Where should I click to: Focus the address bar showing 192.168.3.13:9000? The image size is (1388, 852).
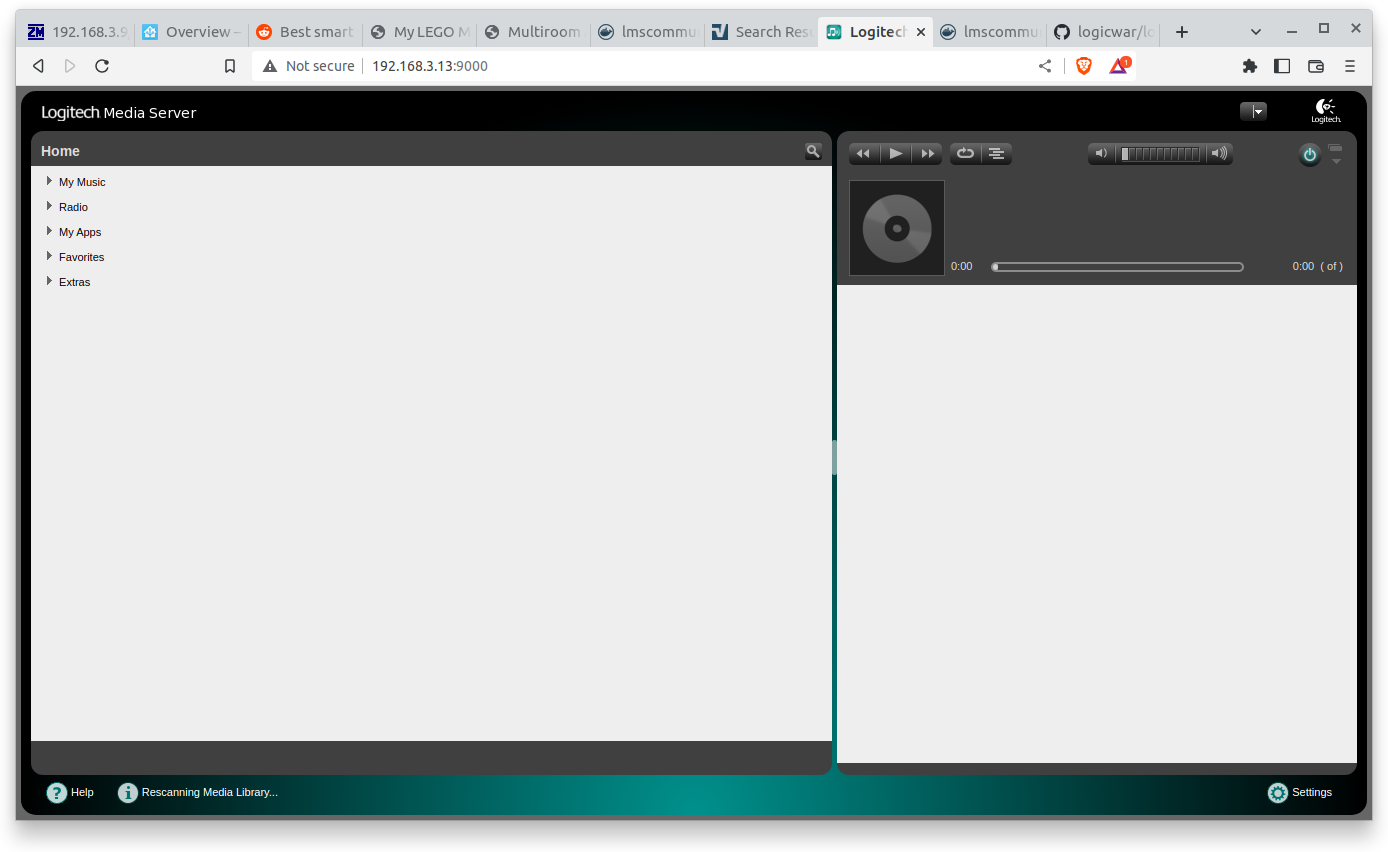(x=430, y=66)
